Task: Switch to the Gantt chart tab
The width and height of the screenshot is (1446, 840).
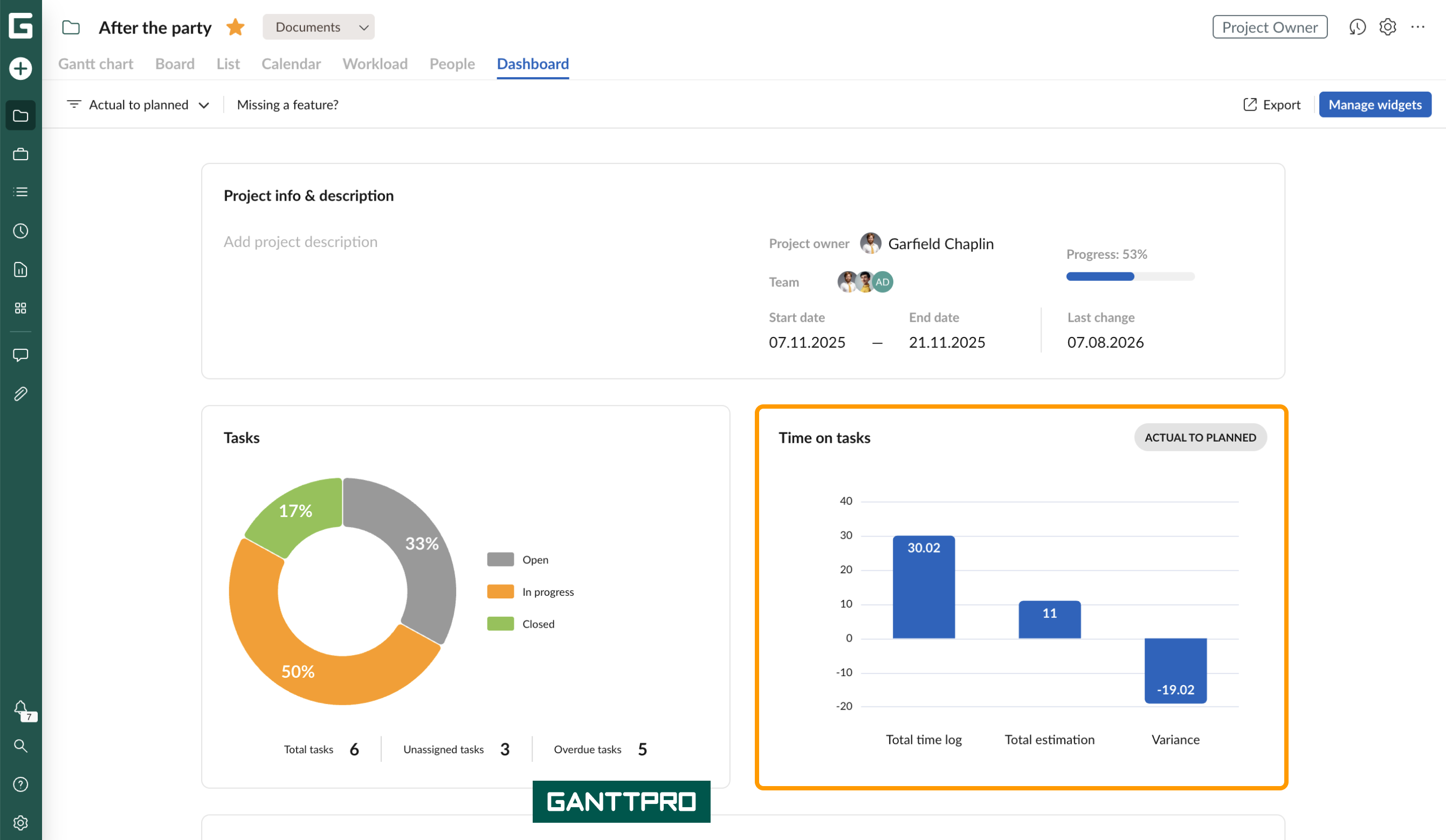Action: click(96, 64)
